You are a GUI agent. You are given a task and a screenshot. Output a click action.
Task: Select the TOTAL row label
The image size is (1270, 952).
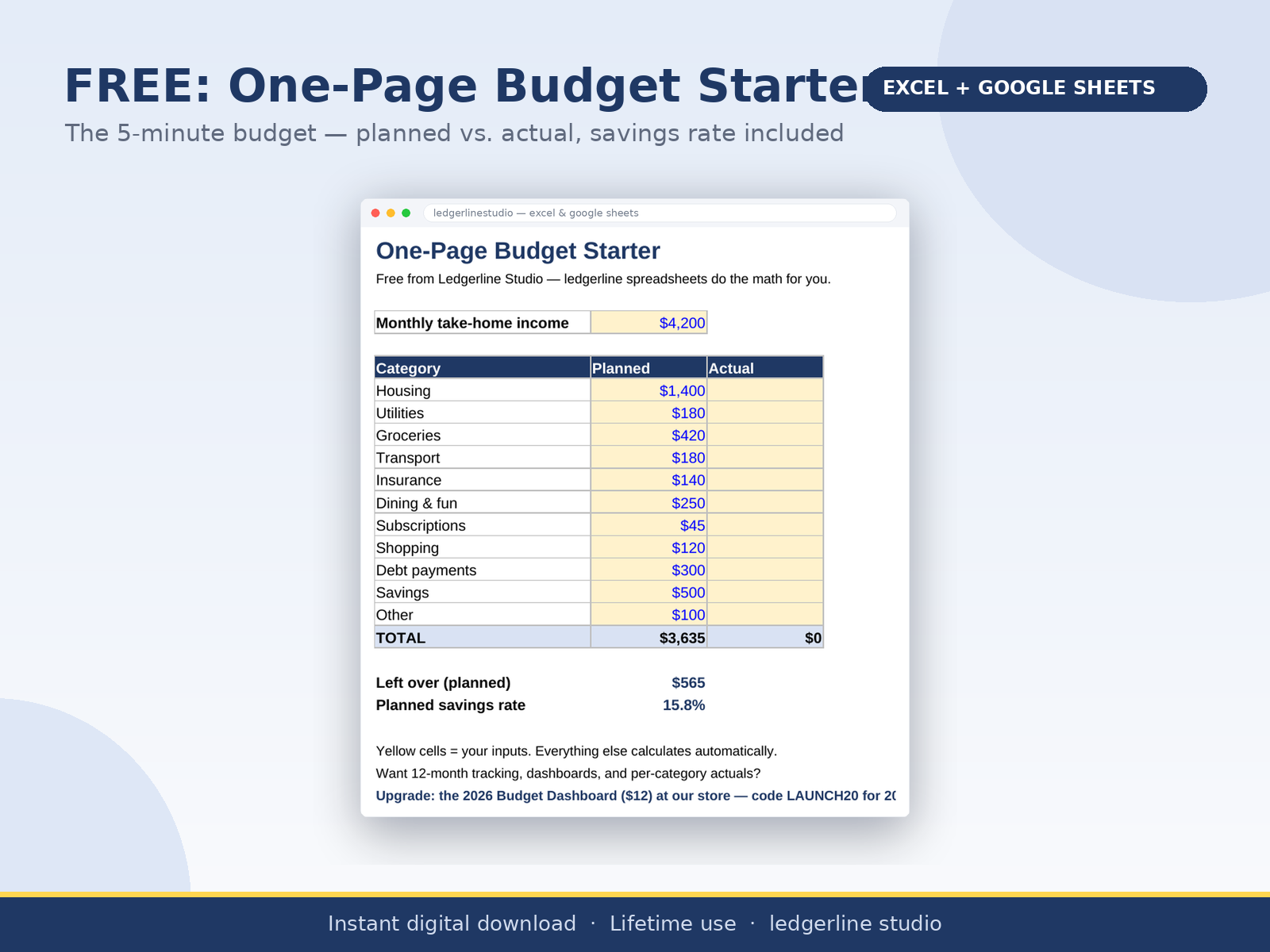pos(483,637)
